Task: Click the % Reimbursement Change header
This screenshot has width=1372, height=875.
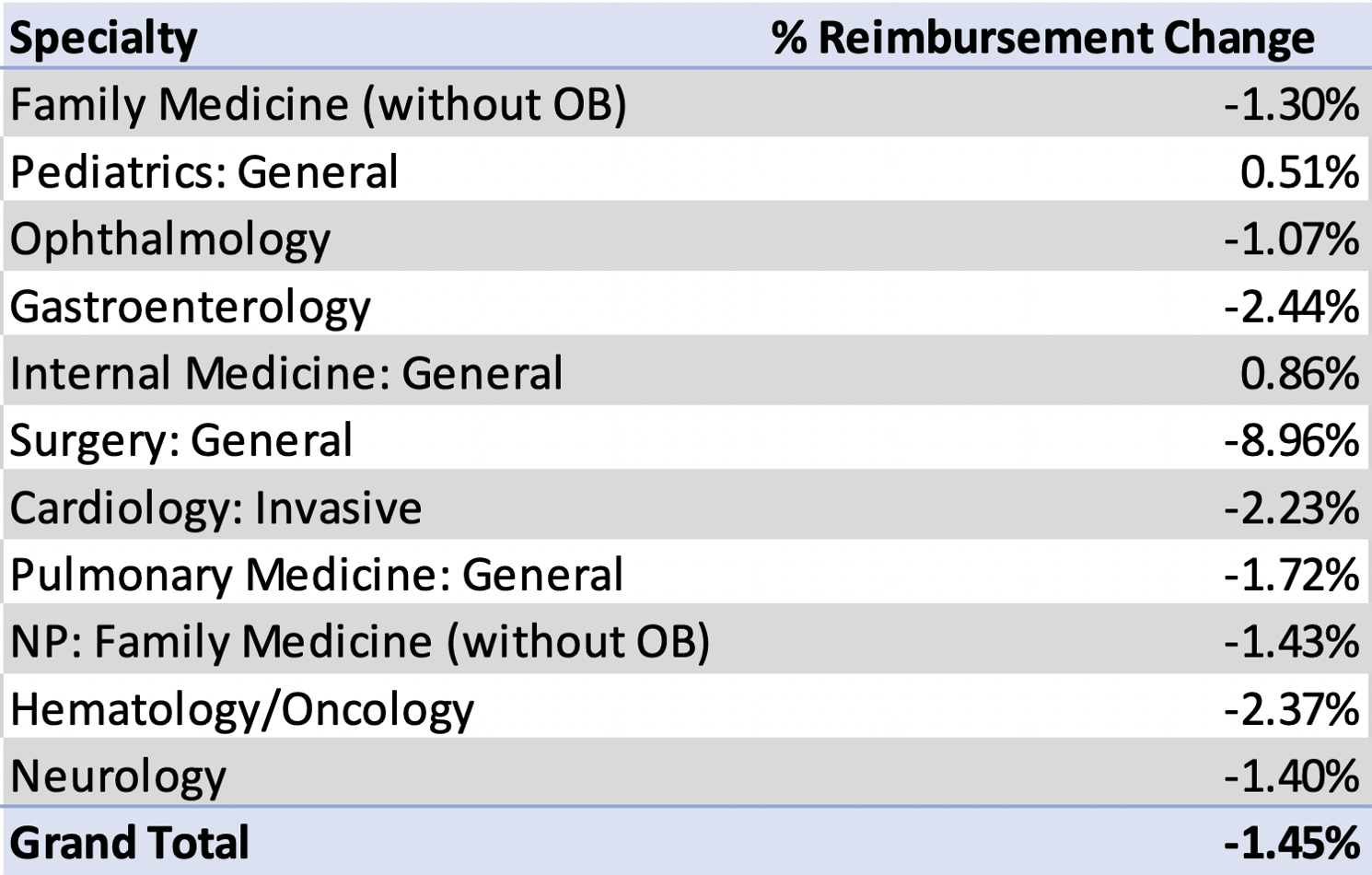Action: coord(1042,38)
